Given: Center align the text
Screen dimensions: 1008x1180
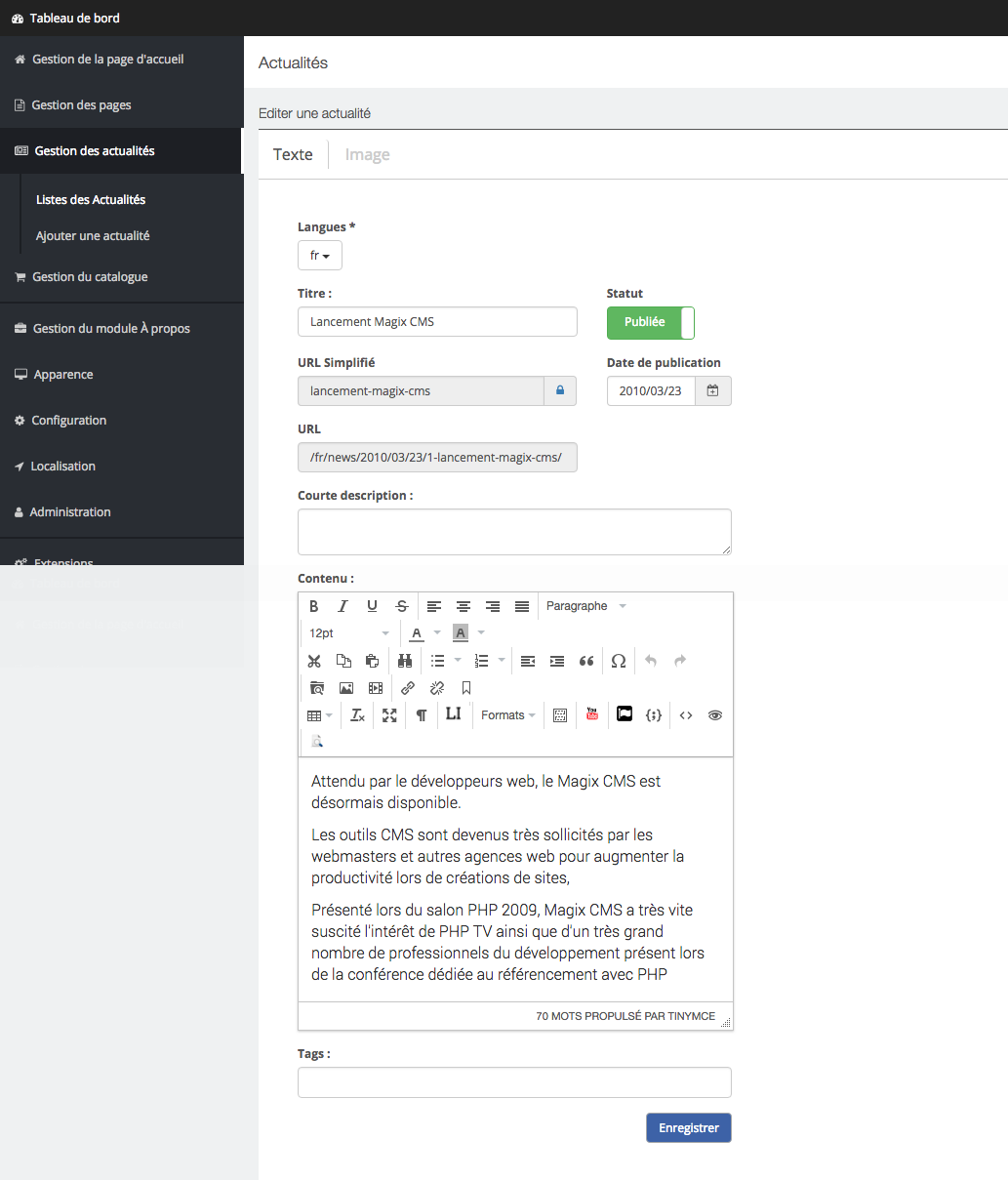Looking at the screenshot, I should [464, 606].
